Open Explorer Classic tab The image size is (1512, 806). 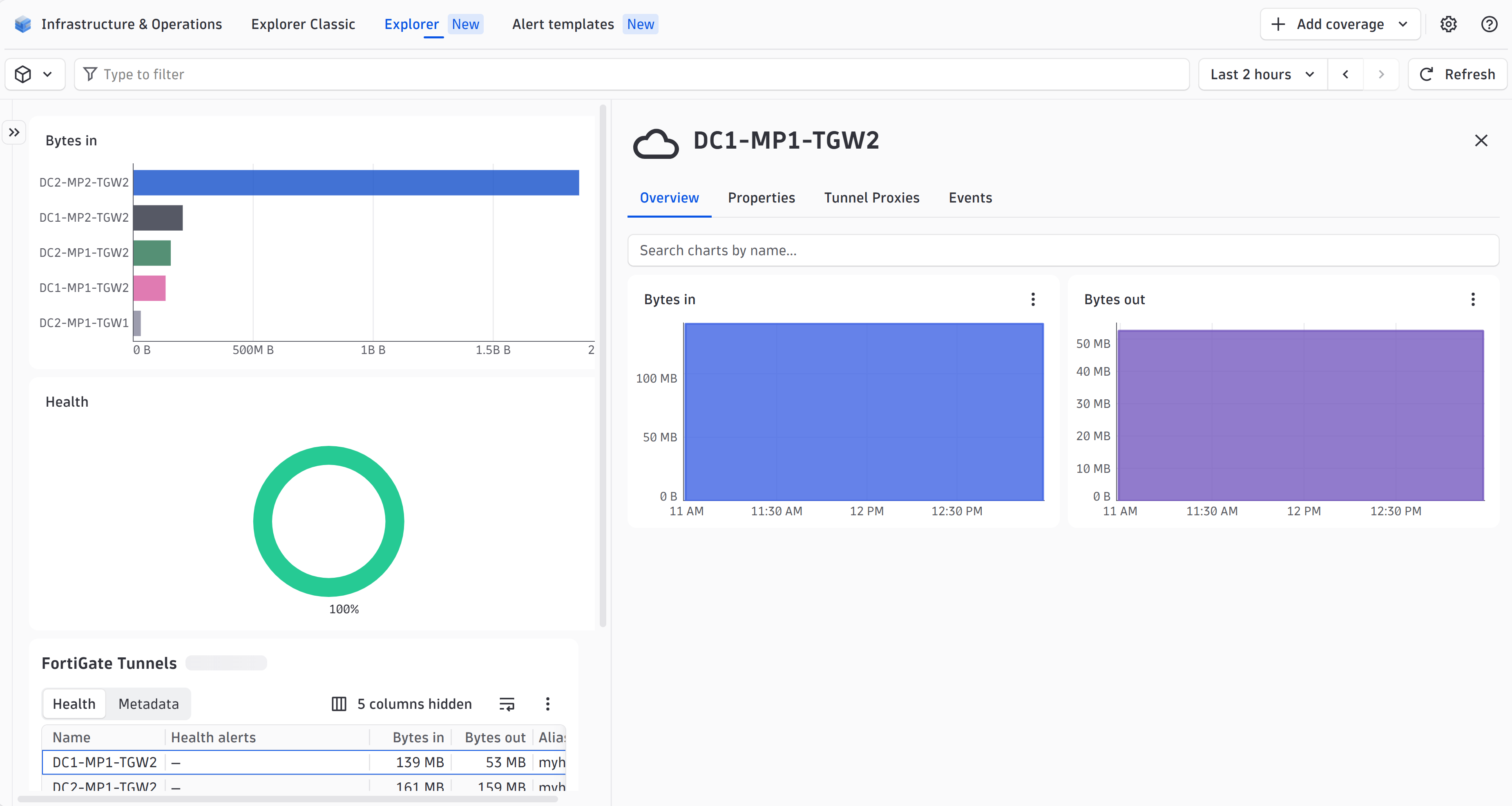(303, 24)
